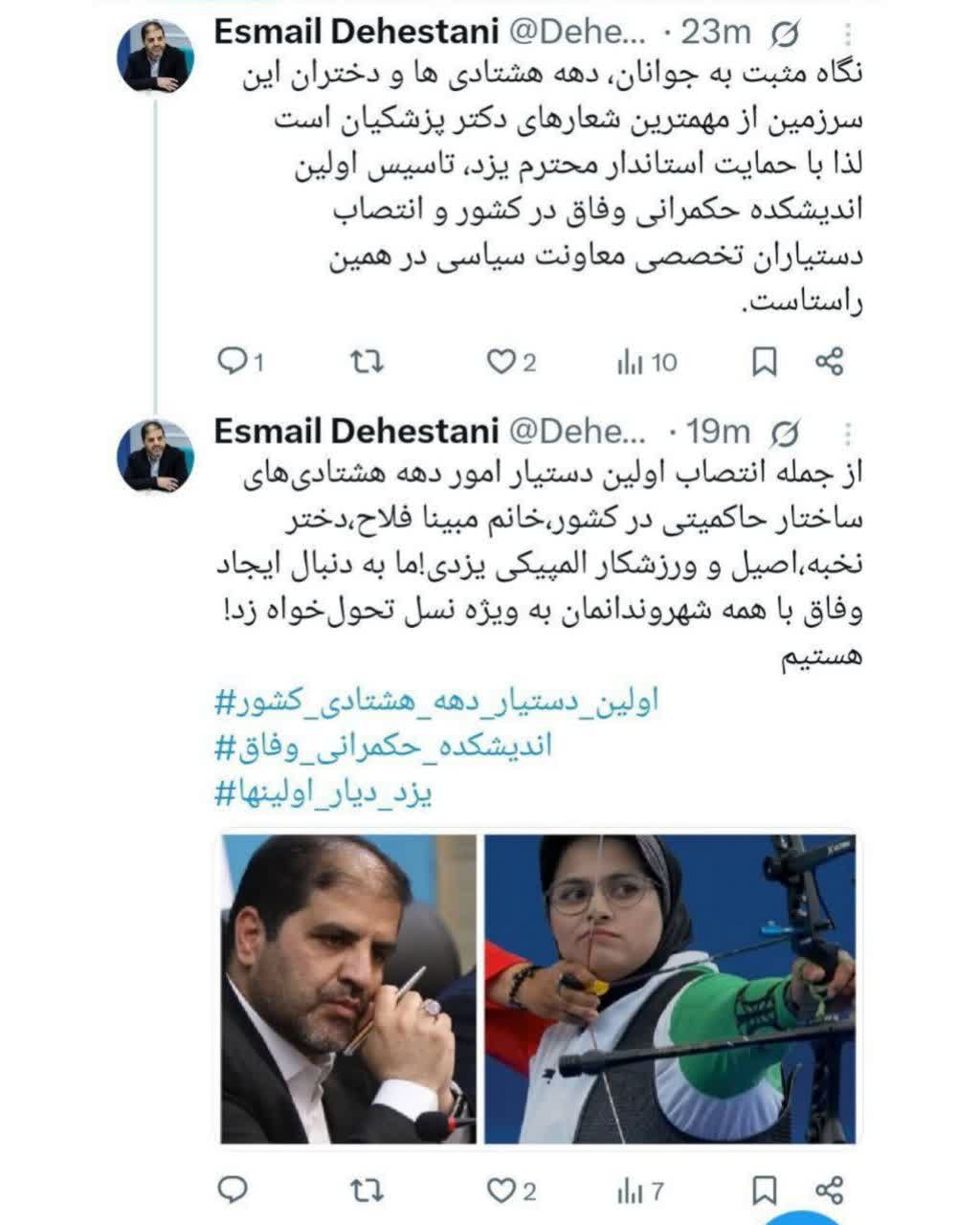The width and height of the screenshot is (980, 1225).
Task: Open the photo of man in suit
Action: coord(348,989)
